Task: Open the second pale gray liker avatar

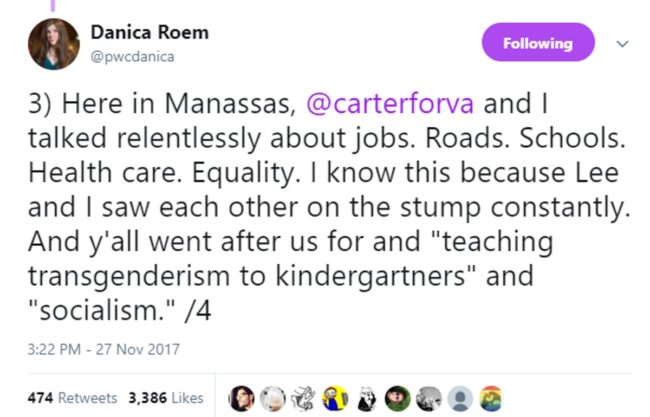Action: 271,397
